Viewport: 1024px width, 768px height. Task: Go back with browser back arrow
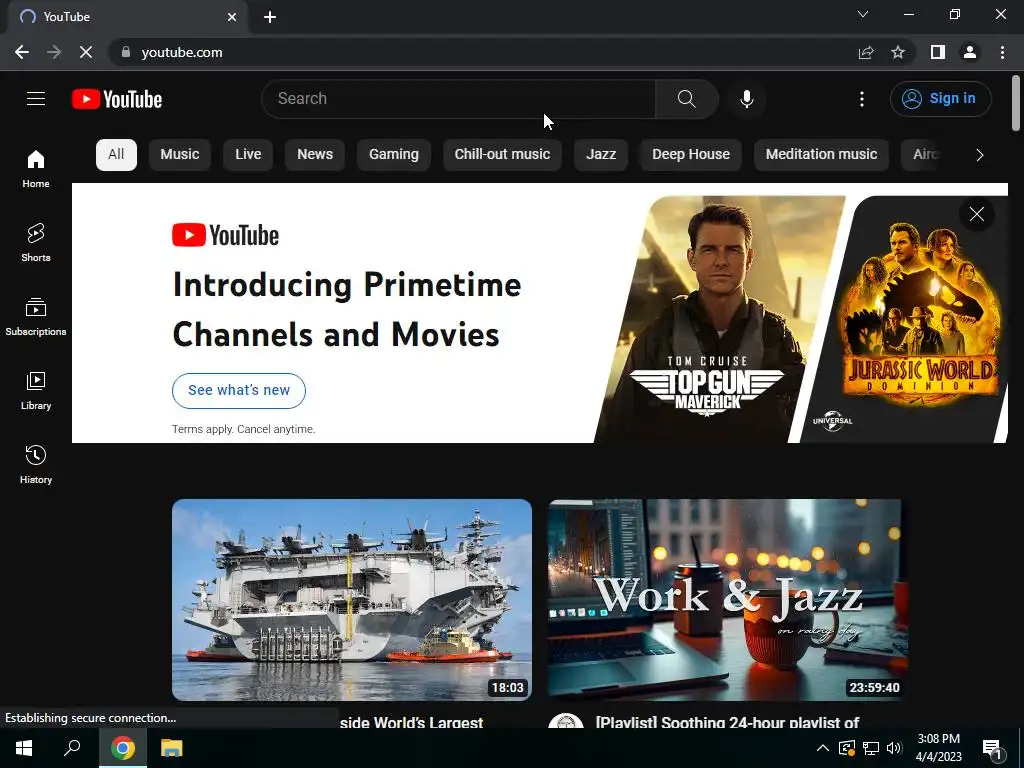pyautogui.click(x=22, y=52)
